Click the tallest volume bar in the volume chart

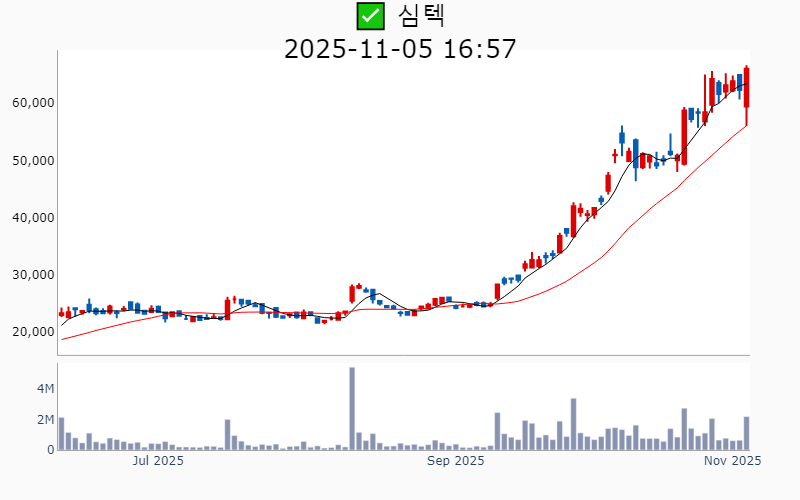point(352,409)
